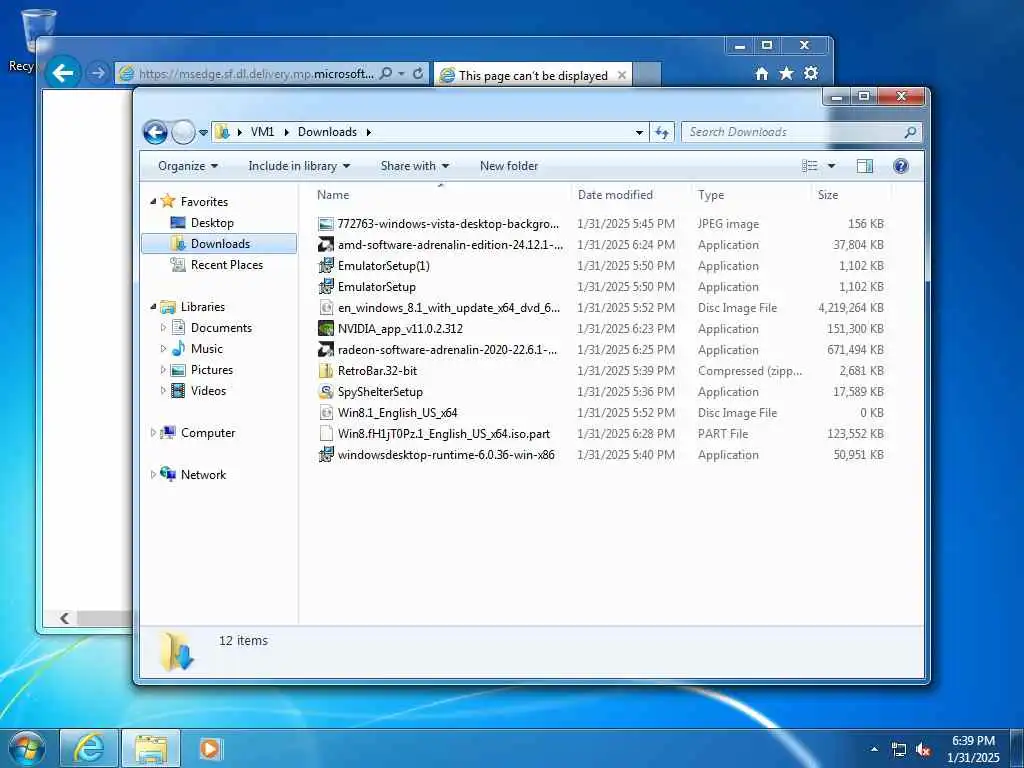Select the 772763-windows-vista-desktop-background JPEG file icon

[325, 224]
